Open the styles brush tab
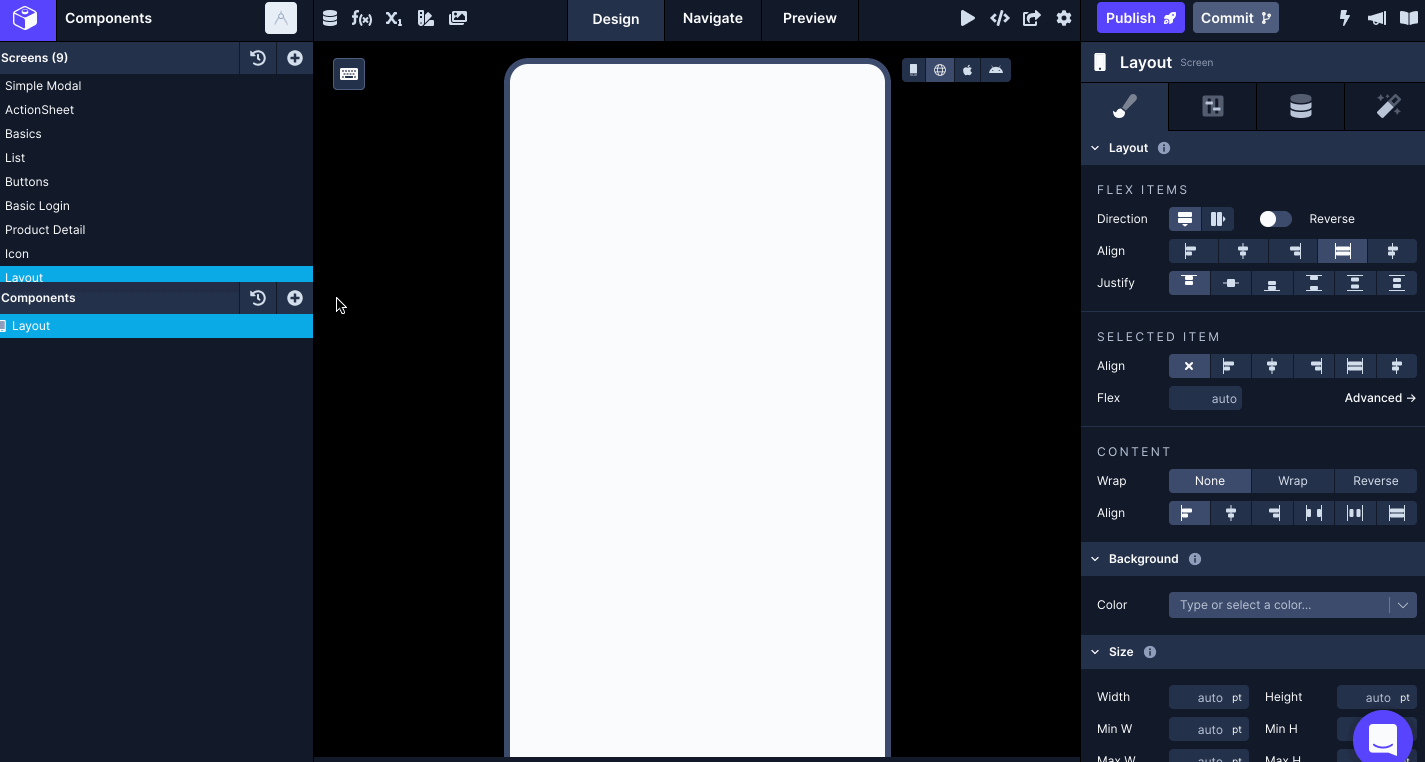 pos(1125,106)
